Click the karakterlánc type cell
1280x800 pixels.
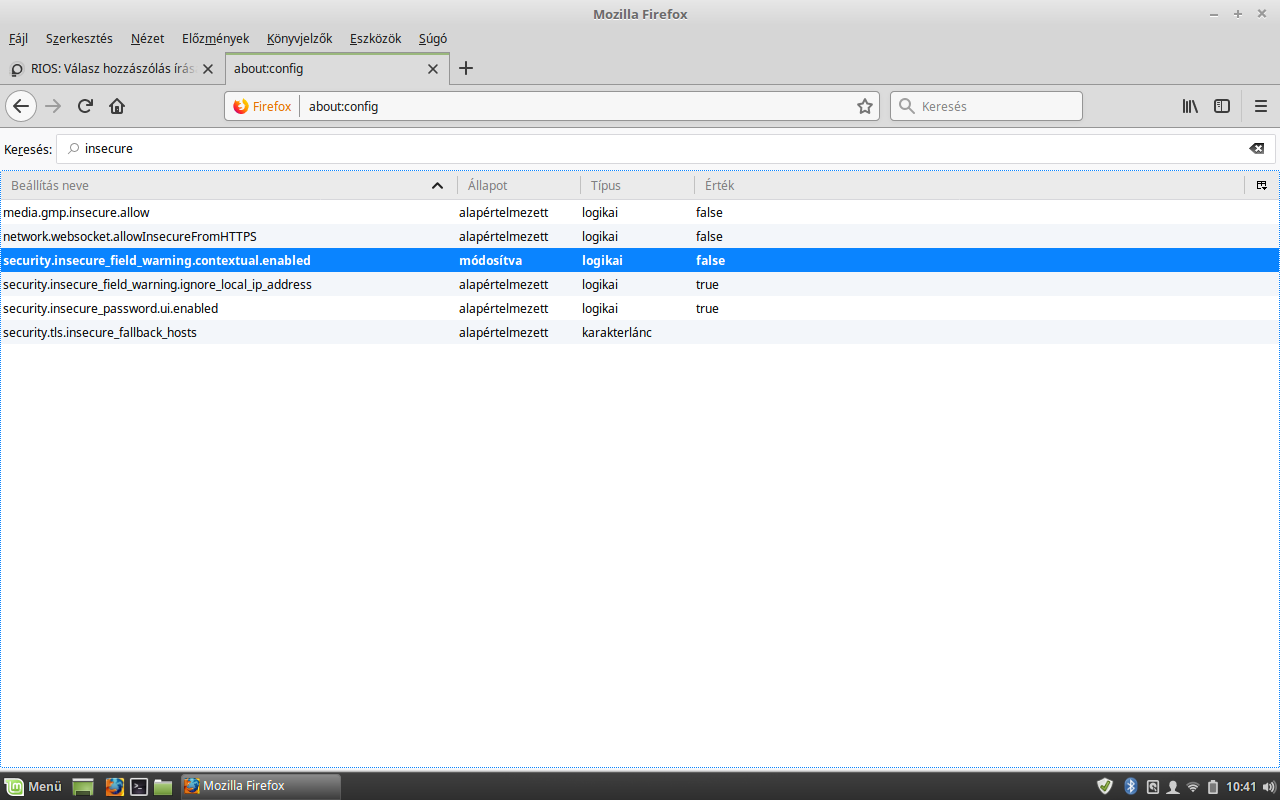point(617,332)
